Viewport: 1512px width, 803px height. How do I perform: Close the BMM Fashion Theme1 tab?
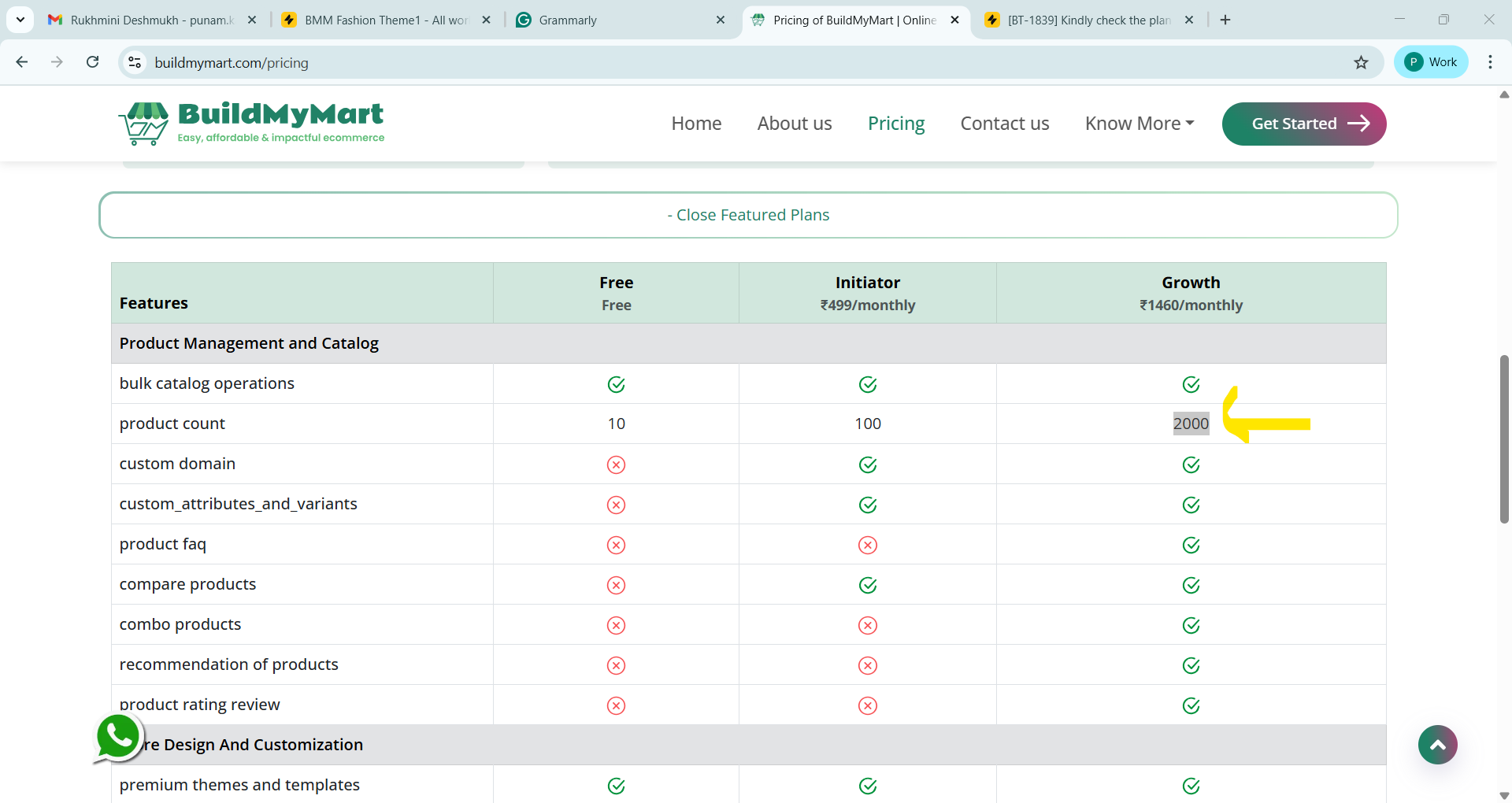pyautogui.click(x=487, y=20)
